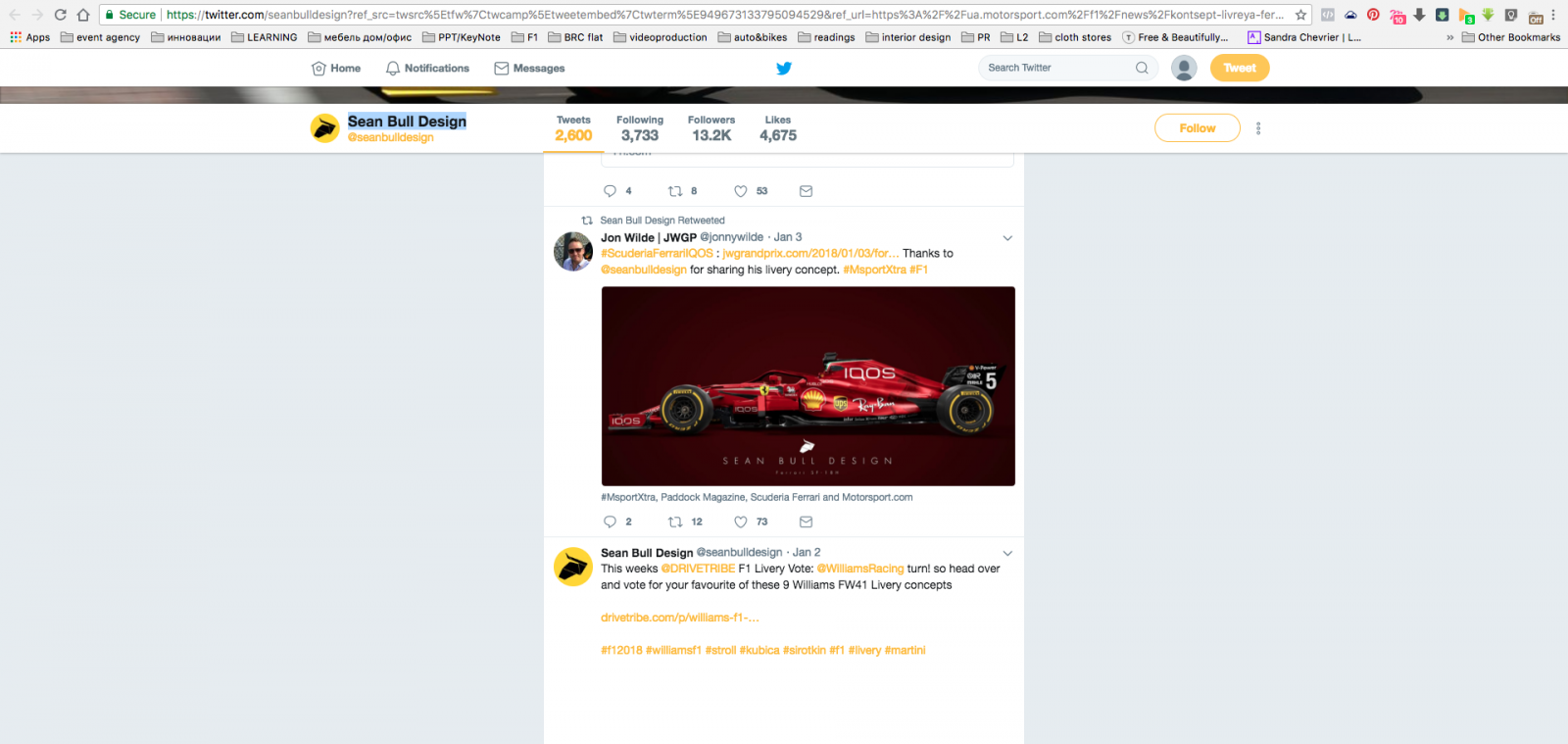Send first tweet via direct message icon
This screenshot has height=744, width=1568.
(806, 191)
